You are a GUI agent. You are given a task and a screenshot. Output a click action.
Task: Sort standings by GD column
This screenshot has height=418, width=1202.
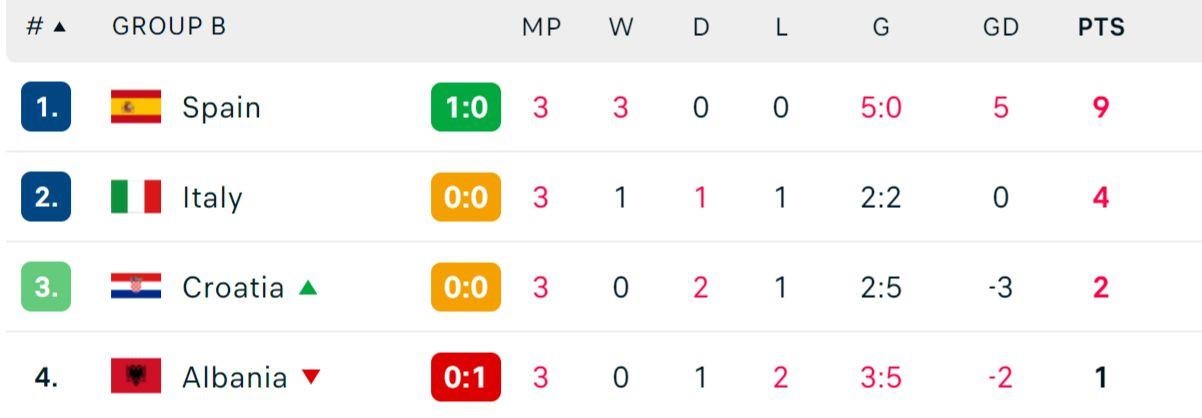[x=1001, y=28]
